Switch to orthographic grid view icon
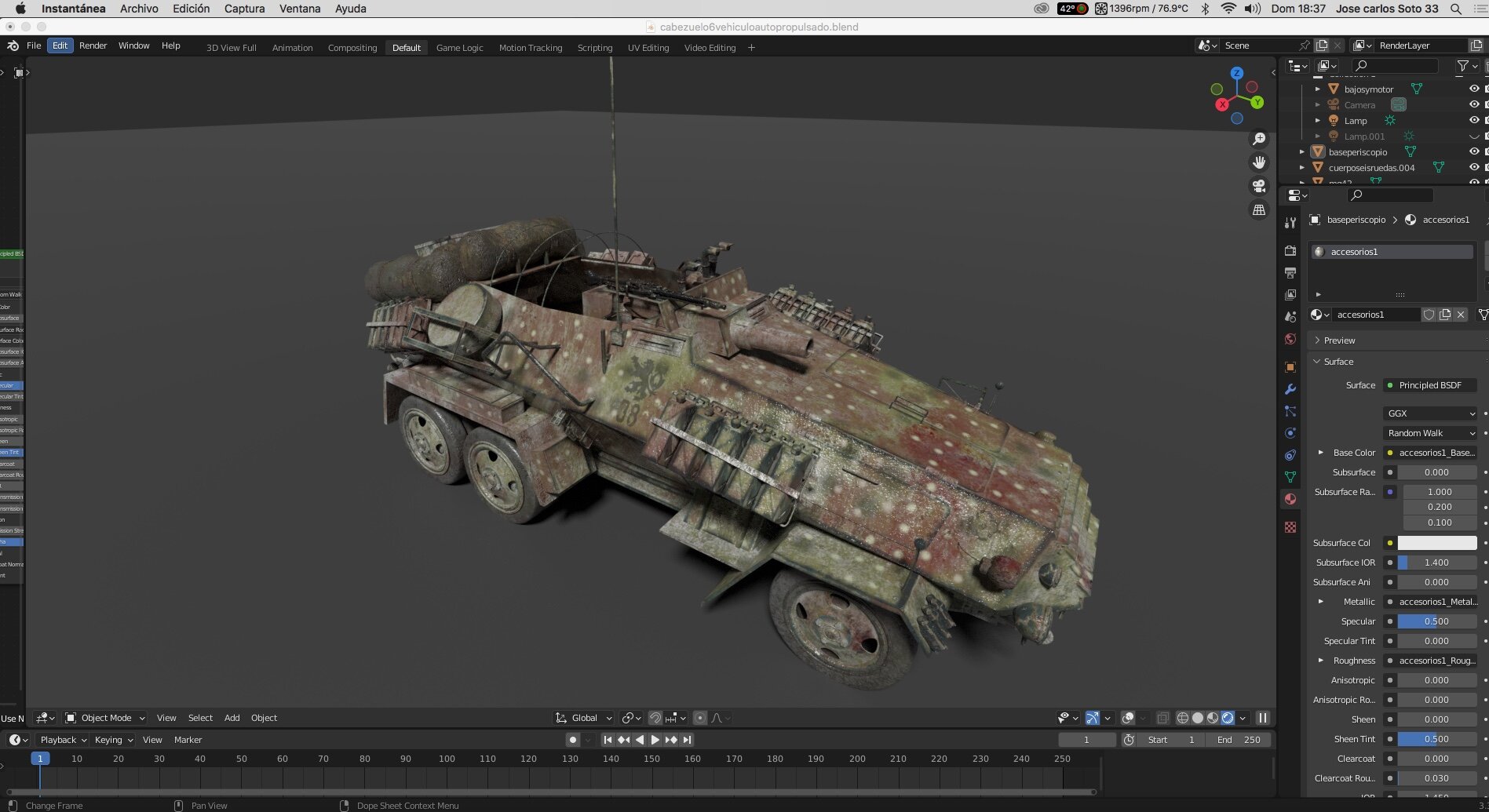 [x=1259, y=209]
